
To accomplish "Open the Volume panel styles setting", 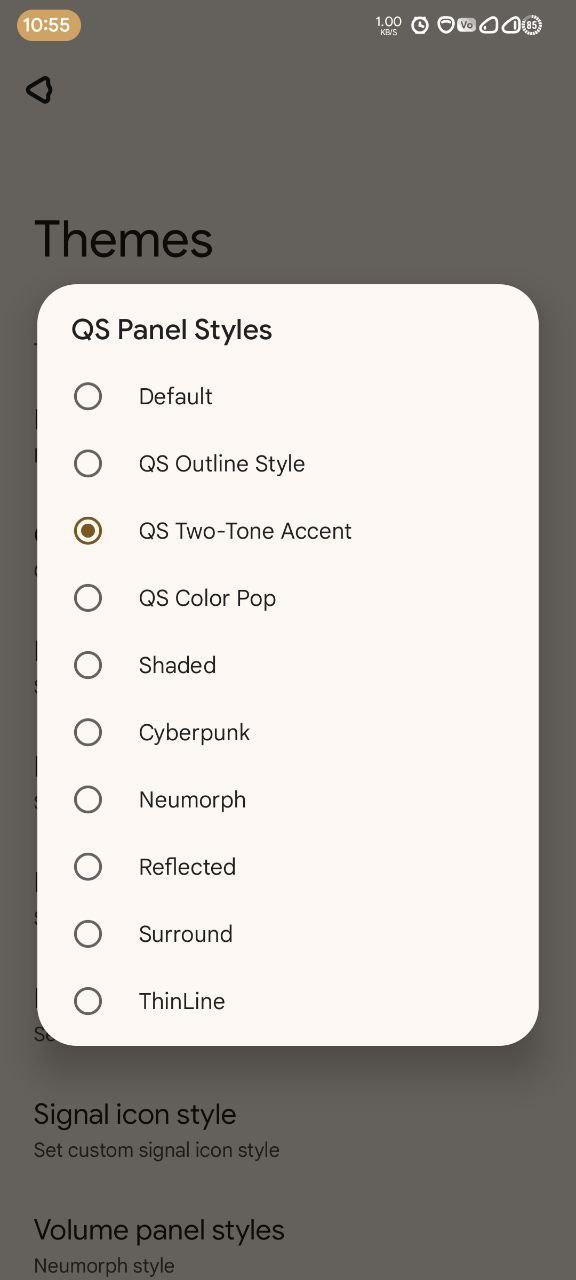I will point(288,1245).
